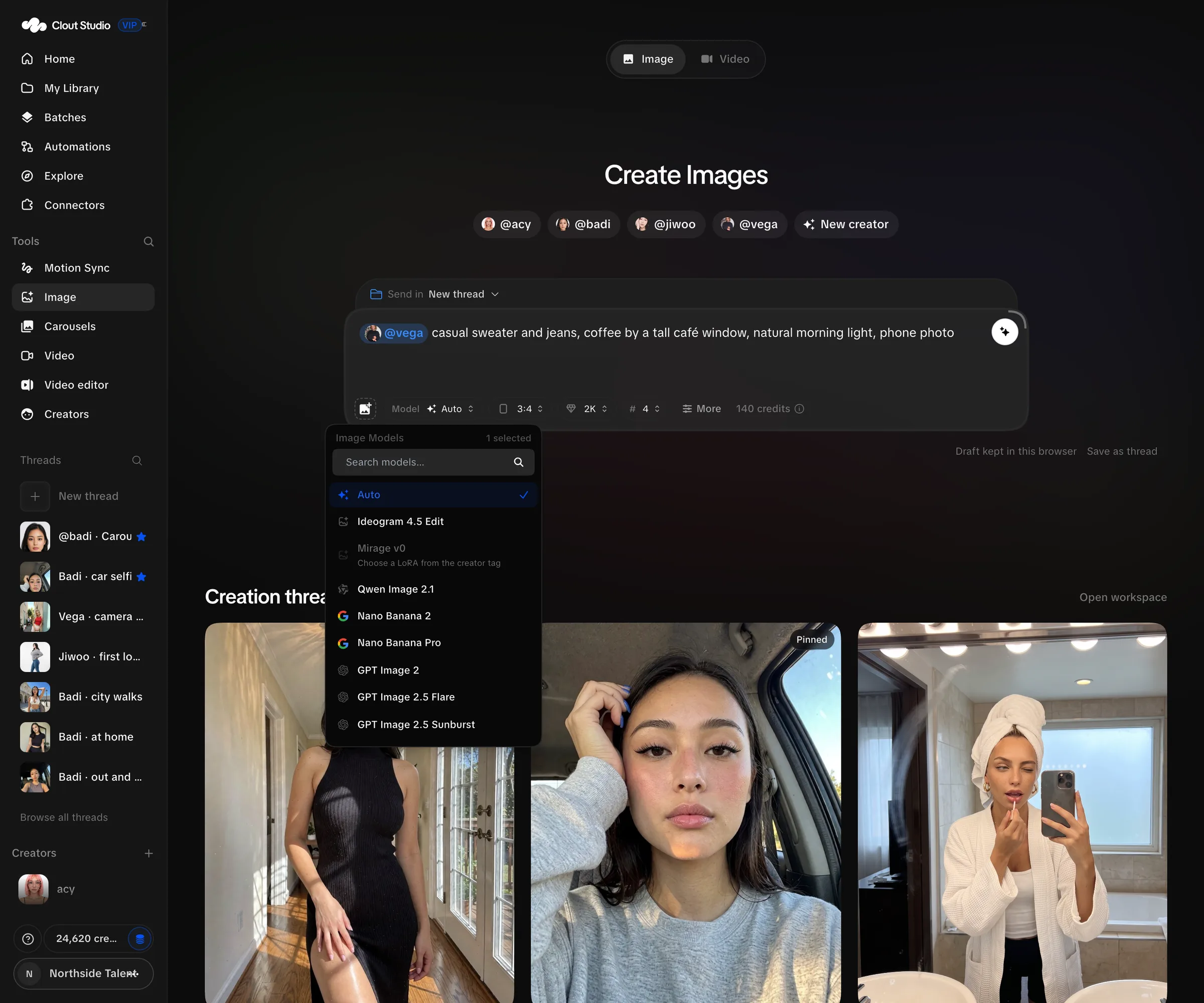This screenshot has height=1003, width=1204.
Task: Launch the Motion Sync tool
Action: point(83,268)
